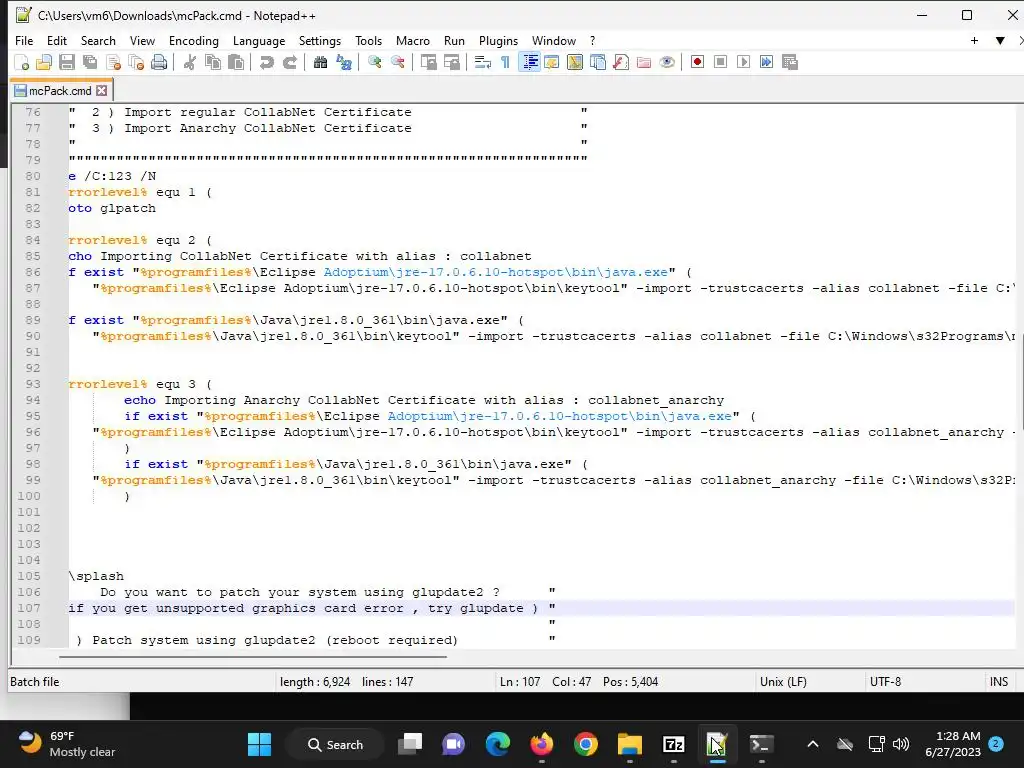Open file using the folder toolbar icon

pyautogui.click(x=44, y=62)
